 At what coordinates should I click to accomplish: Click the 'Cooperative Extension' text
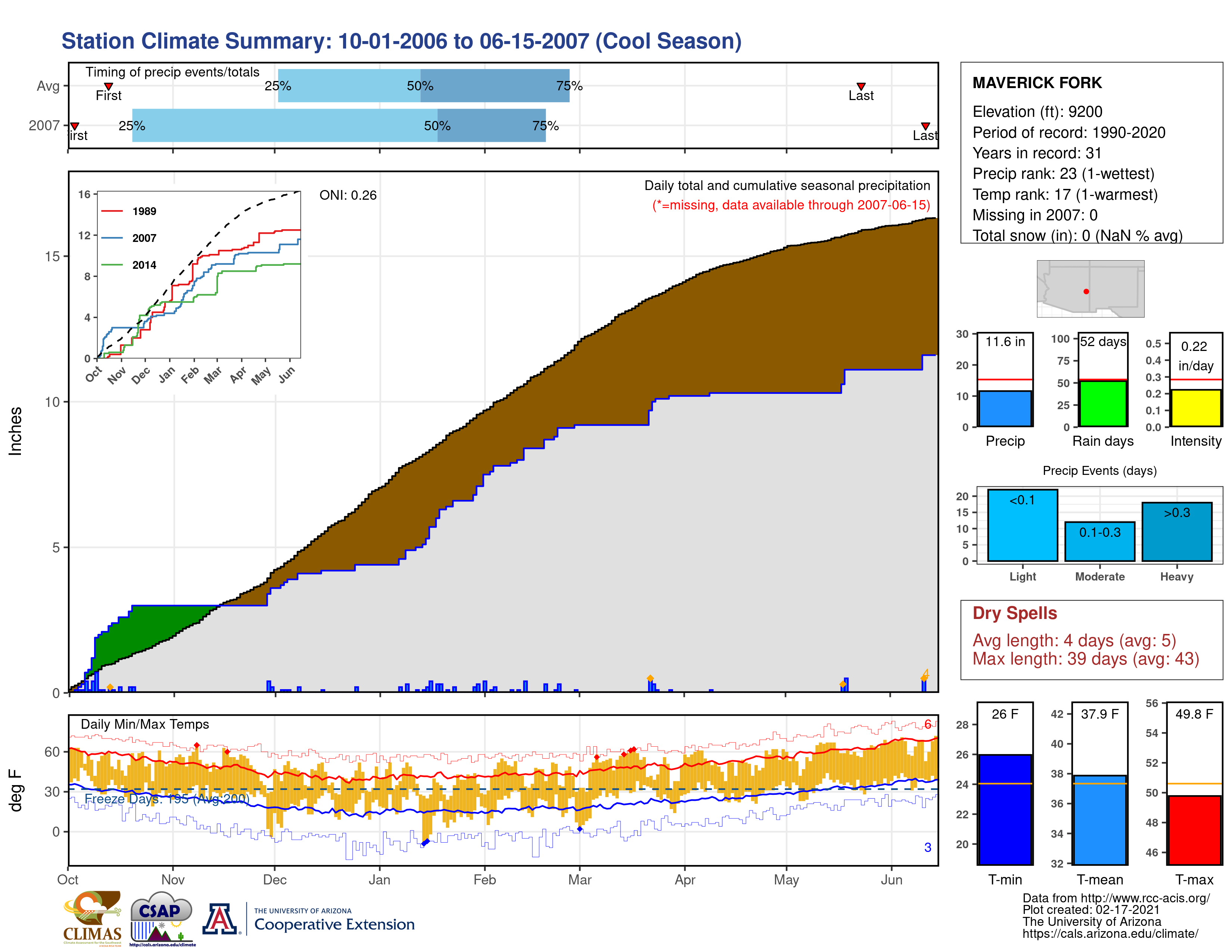tap(334, 924)
